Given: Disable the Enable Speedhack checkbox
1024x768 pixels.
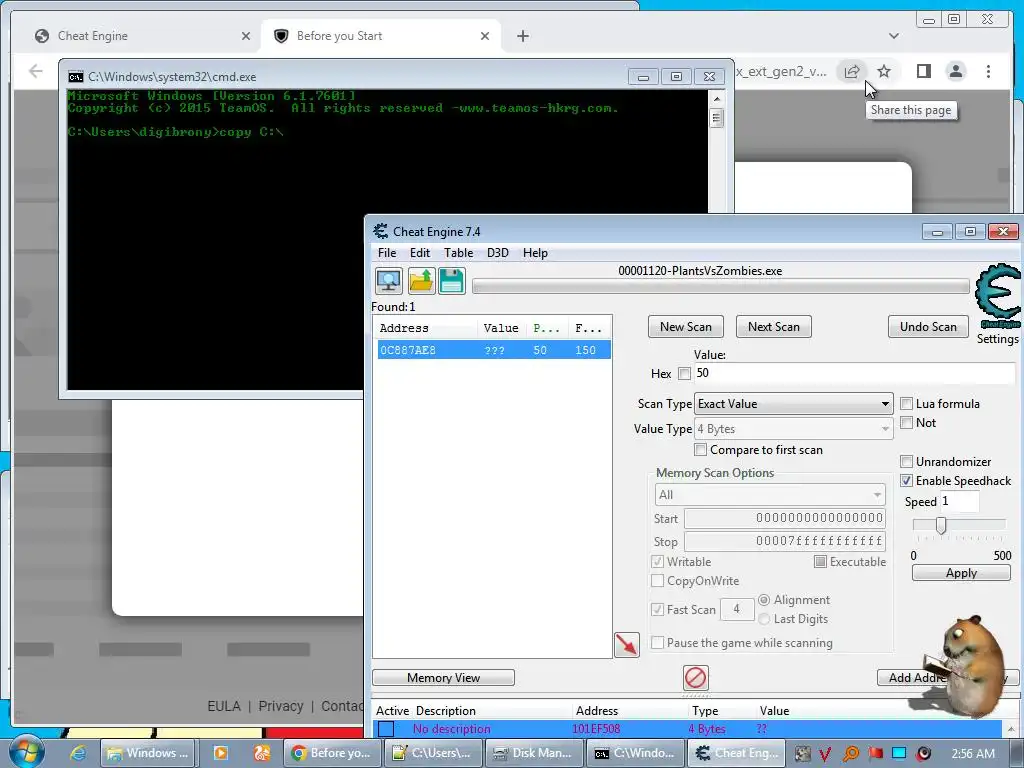Looking at the screenshot, I should click(x=906, y=481).
